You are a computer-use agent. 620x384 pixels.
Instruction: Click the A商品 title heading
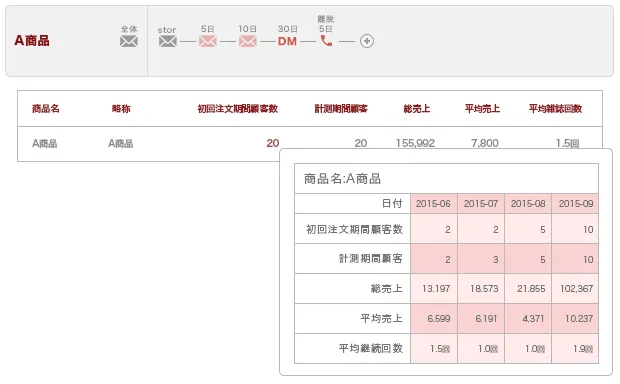coord(32,40)
